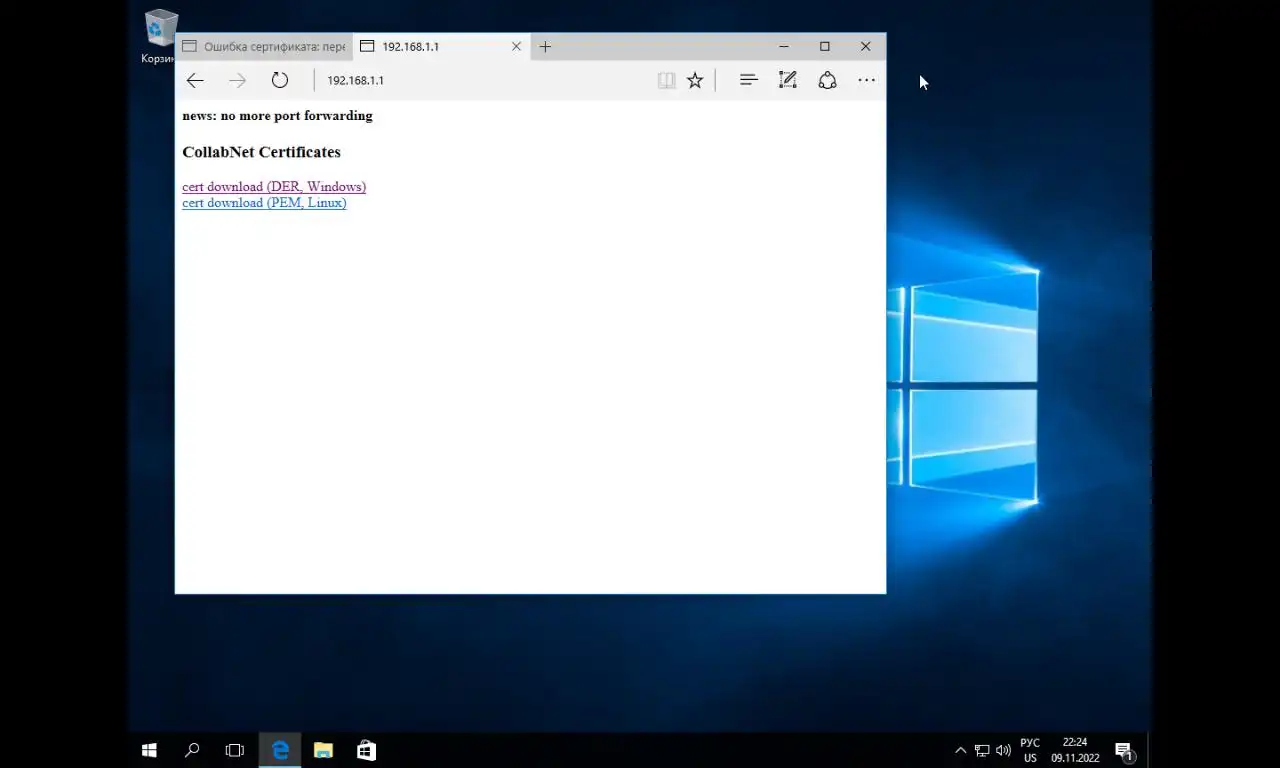Open the Hub (favorites, history) icon
Image resolution: width=1280 pixels, height=768 pixels.
tap(748, 80)
